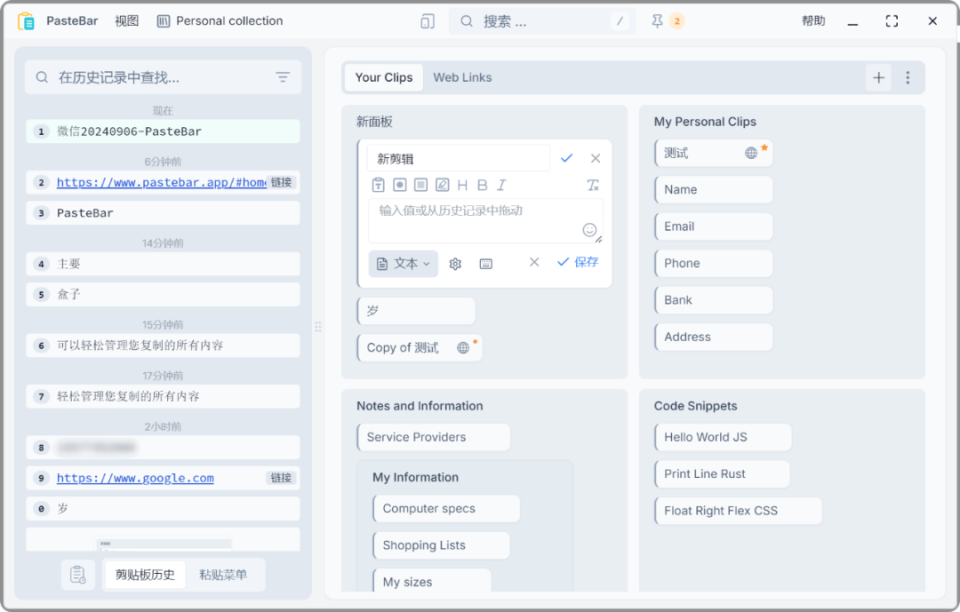960x612 pixels.
Task: Cancel the clip name edit X icon
Action: 596,159
